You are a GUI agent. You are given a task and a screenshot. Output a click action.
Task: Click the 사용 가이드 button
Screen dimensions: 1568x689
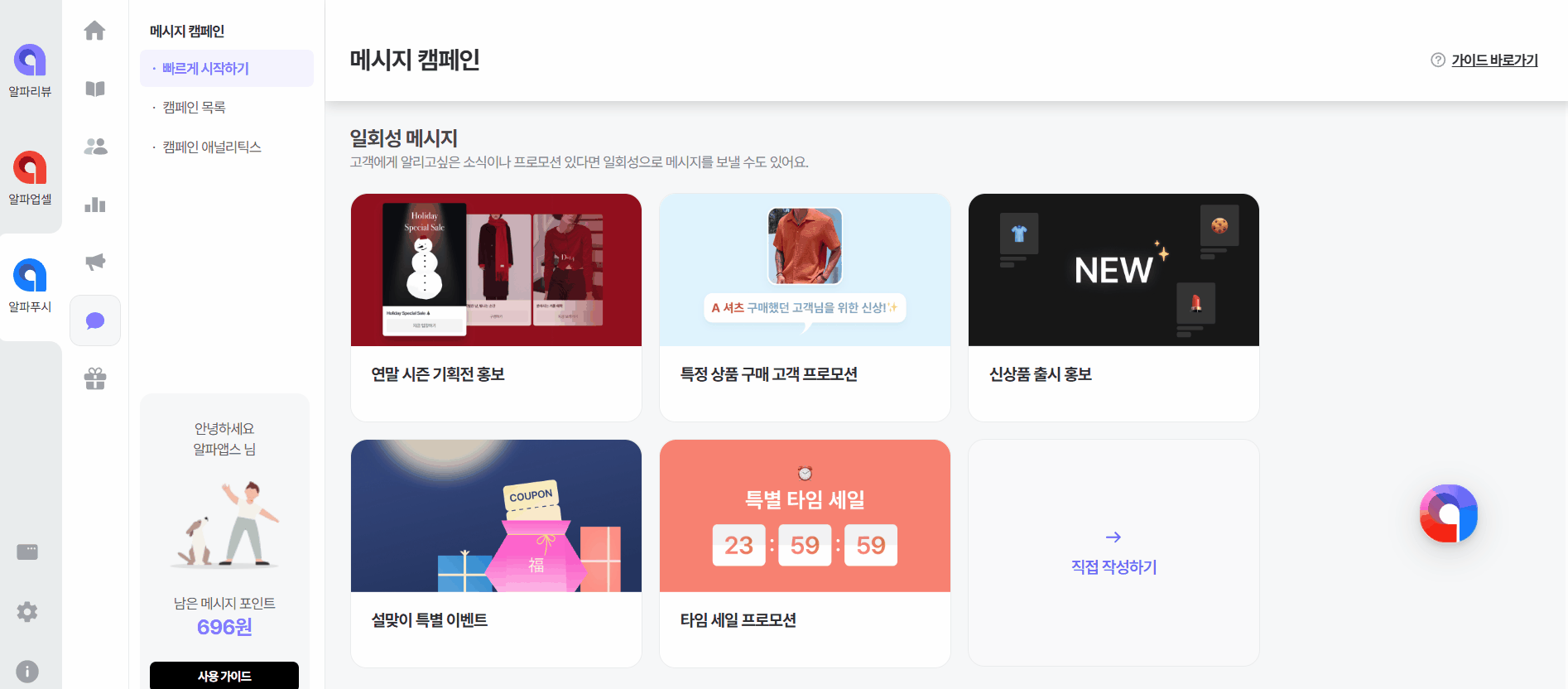coord(224,675)
